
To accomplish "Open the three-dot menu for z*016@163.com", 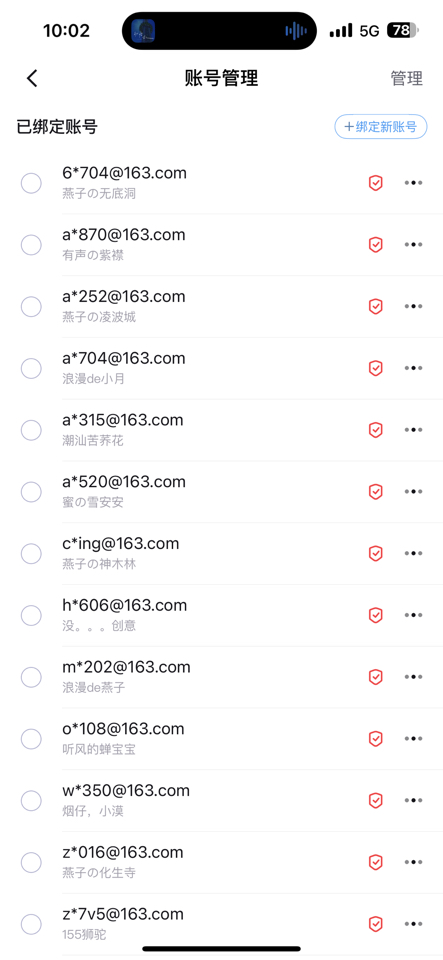I will click(414, 862).
